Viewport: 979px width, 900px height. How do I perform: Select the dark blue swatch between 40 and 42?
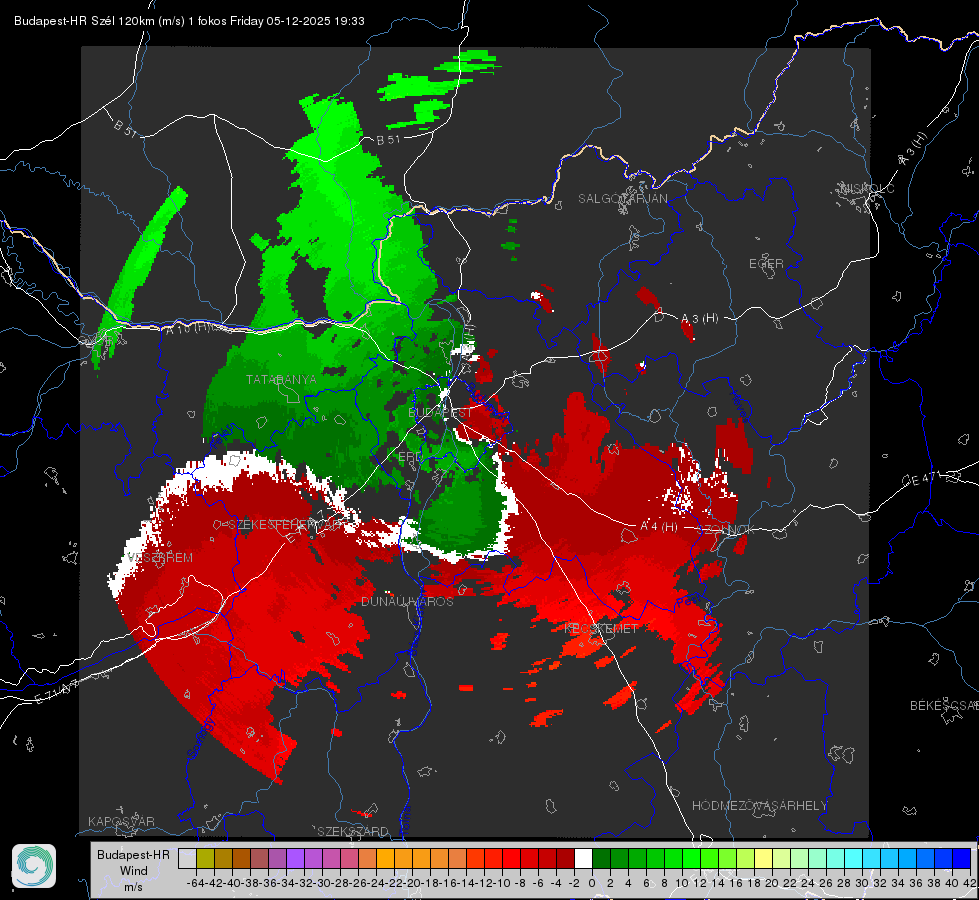tap(962, 858)
